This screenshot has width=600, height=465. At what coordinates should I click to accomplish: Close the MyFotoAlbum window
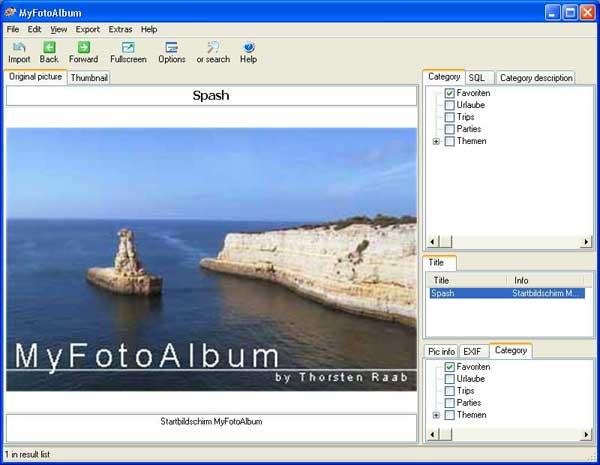587,13
